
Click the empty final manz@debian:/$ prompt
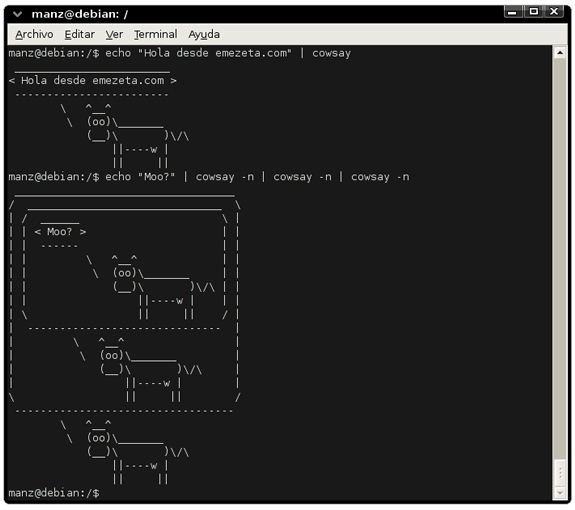point(54,493)
